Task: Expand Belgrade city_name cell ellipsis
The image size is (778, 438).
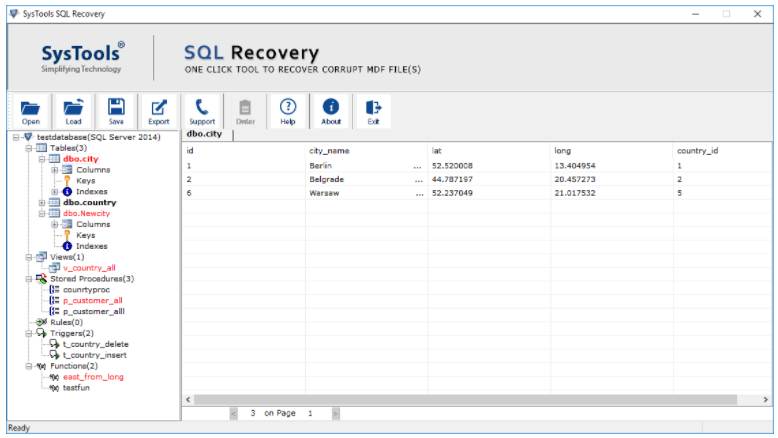Action: coord(418,180)
